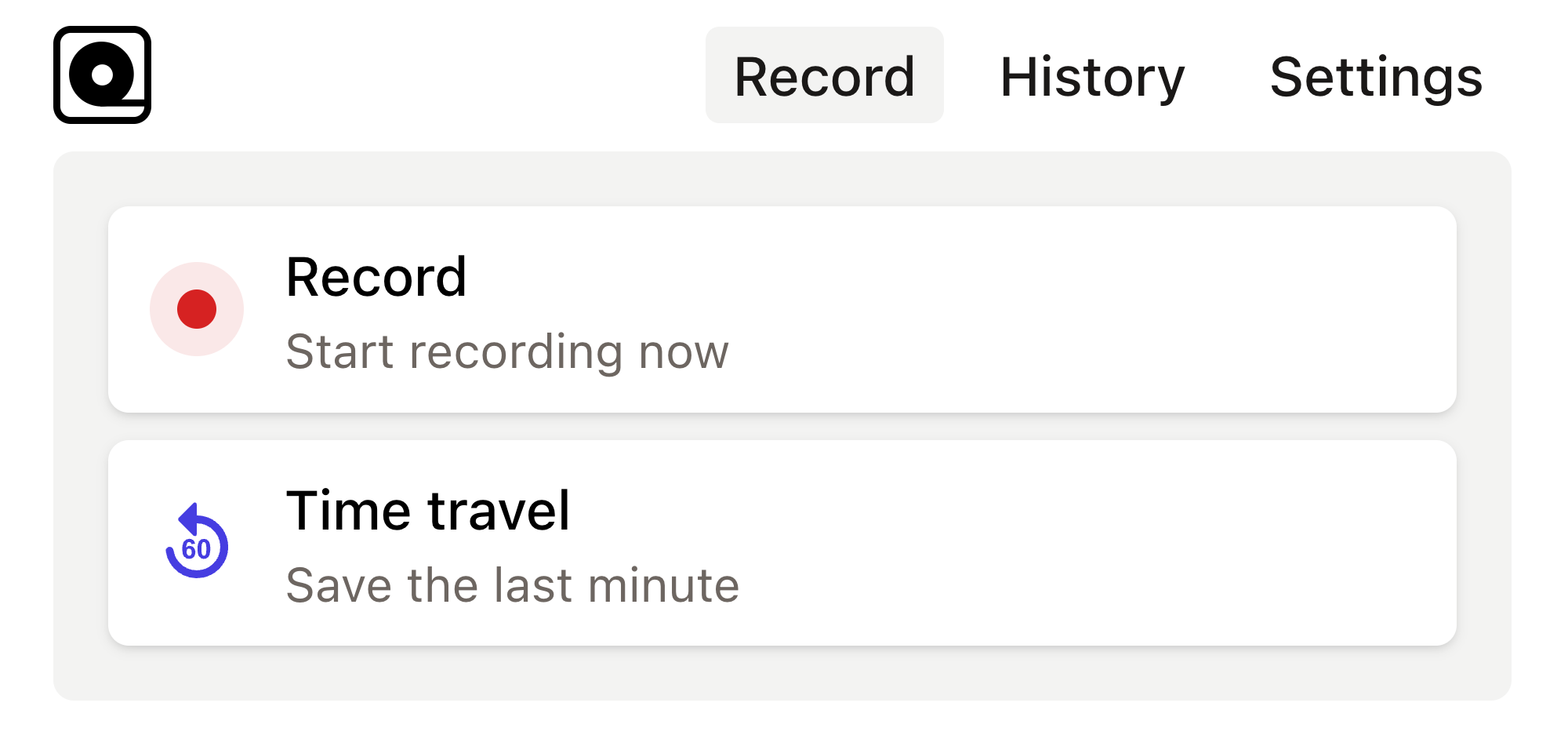Switch to the Settings tab
1568x750 pixels.
click(1376, 76)
